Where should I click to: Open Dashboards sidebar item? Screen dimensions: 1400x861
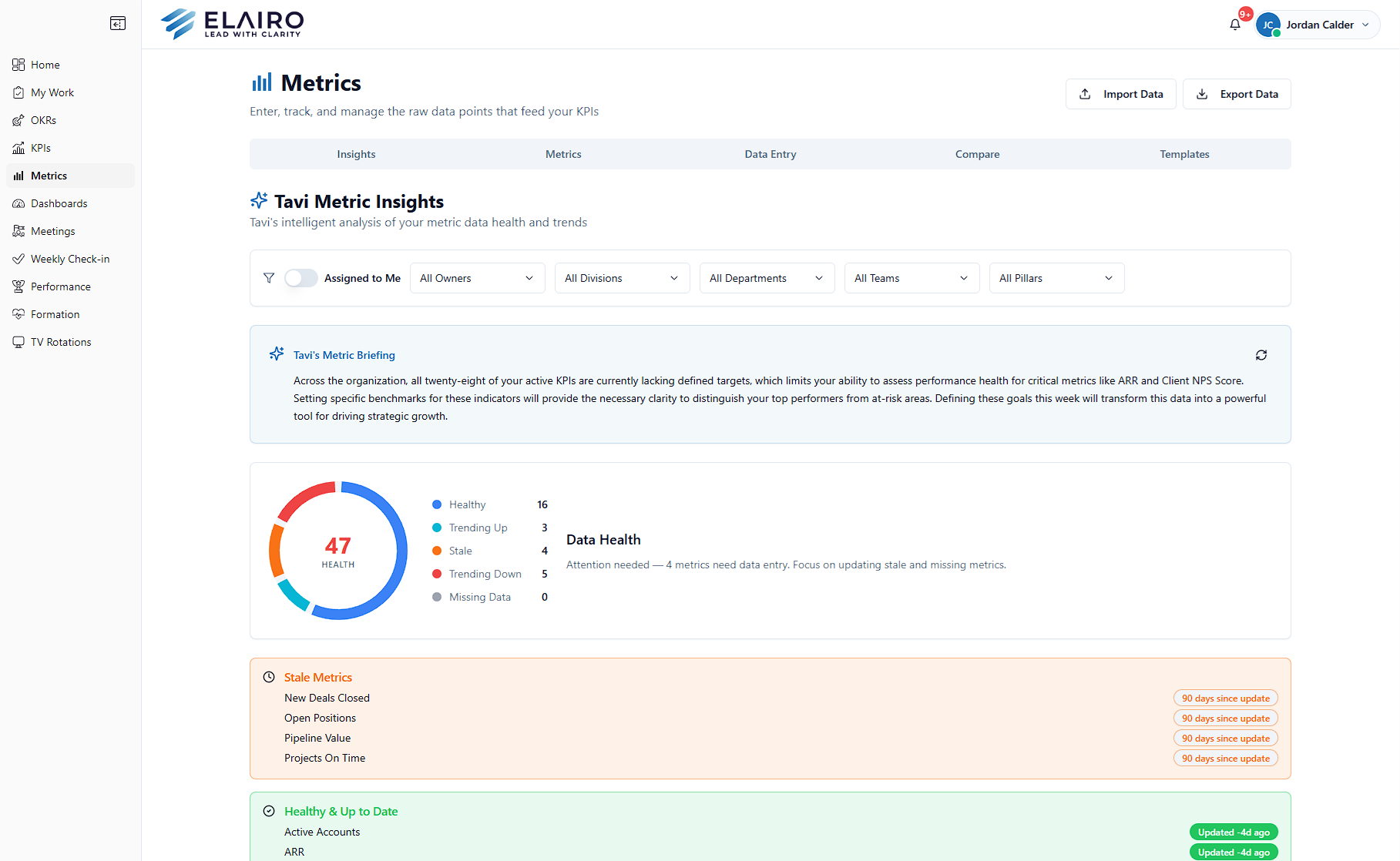[70, 203]
